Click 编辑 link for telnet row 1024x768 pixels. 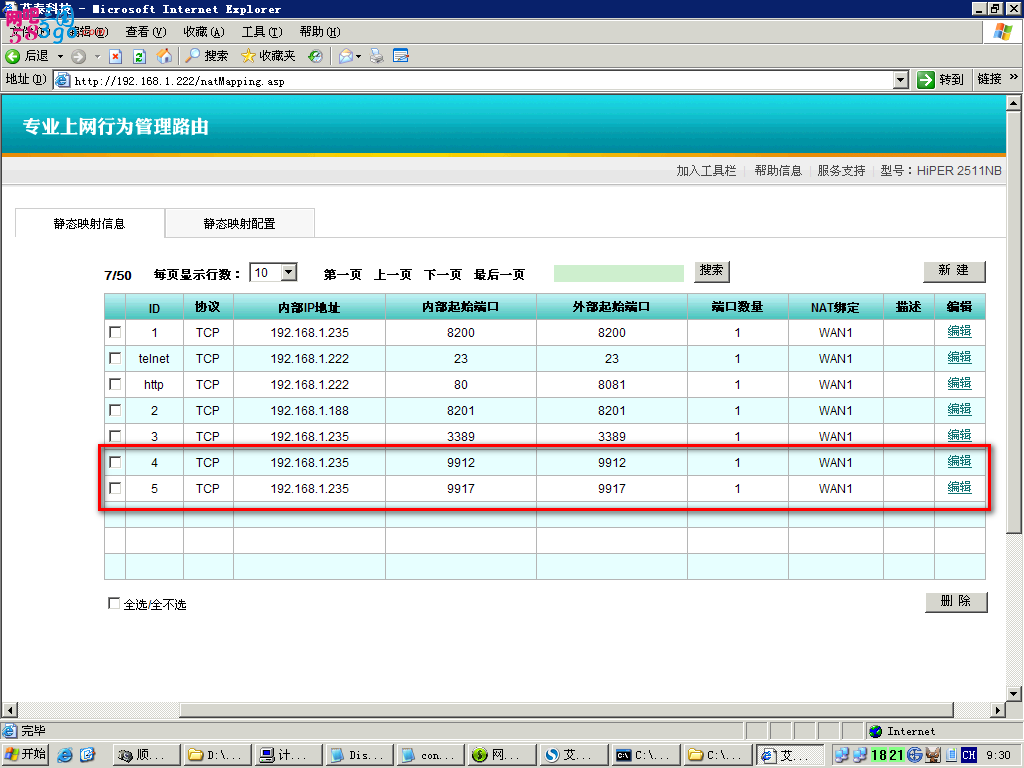tap(959, 357)
